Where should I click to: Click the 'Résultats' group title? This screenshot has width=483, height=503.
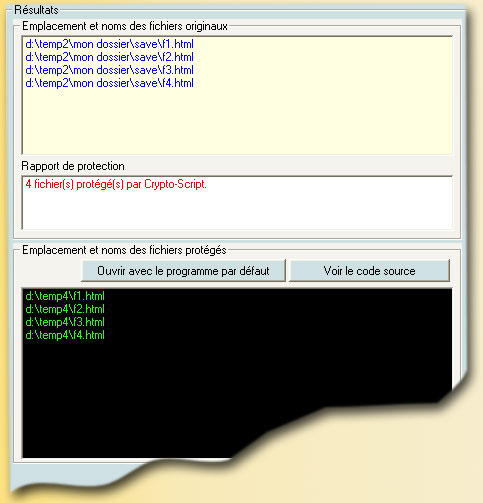click(x=36, y=10)
